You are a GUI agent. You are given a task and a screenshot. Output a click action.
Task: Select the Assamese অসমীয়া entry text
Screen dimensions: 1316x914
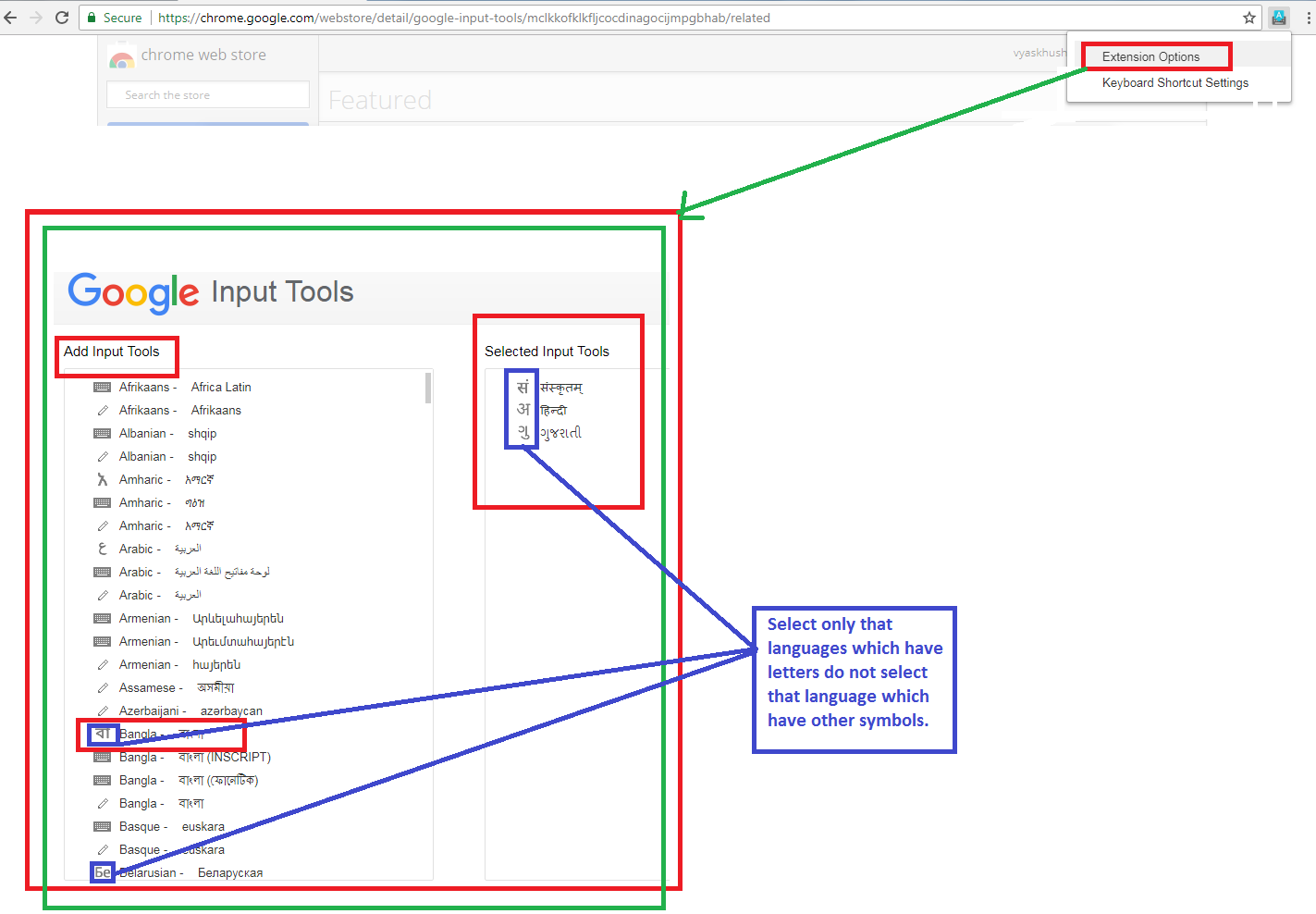tap(177, 688)
